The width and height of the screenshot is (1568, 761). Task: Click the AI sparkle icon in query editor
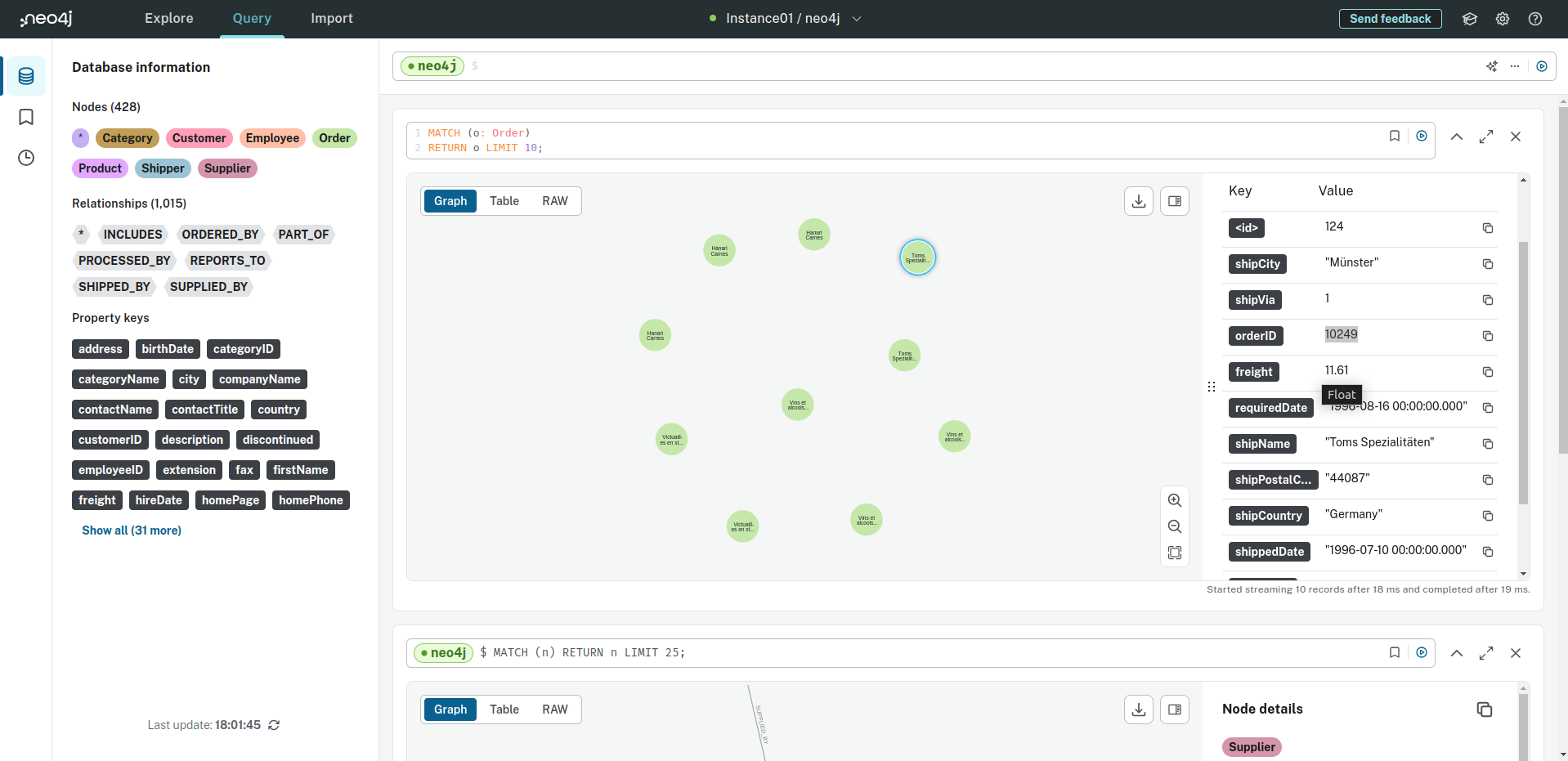pyautogui.click(x=1492, y=66)
